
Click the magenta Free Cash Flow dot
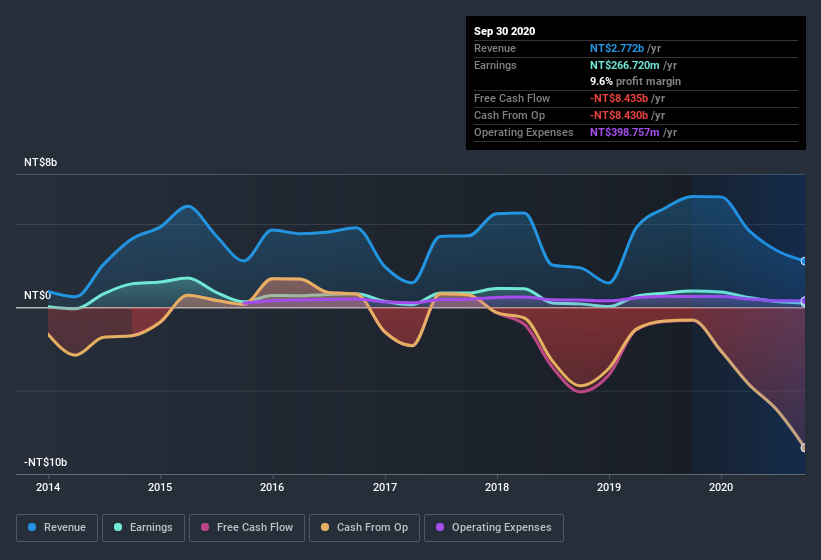(x=205, y=527)
